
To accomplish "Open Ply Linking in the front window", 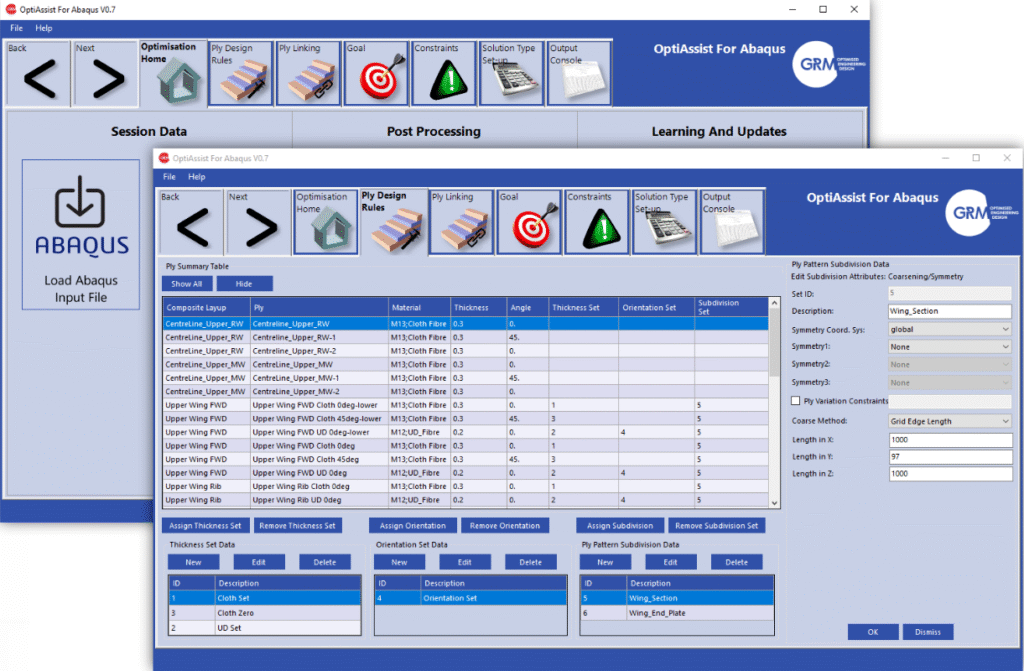I will pos(461,222).
